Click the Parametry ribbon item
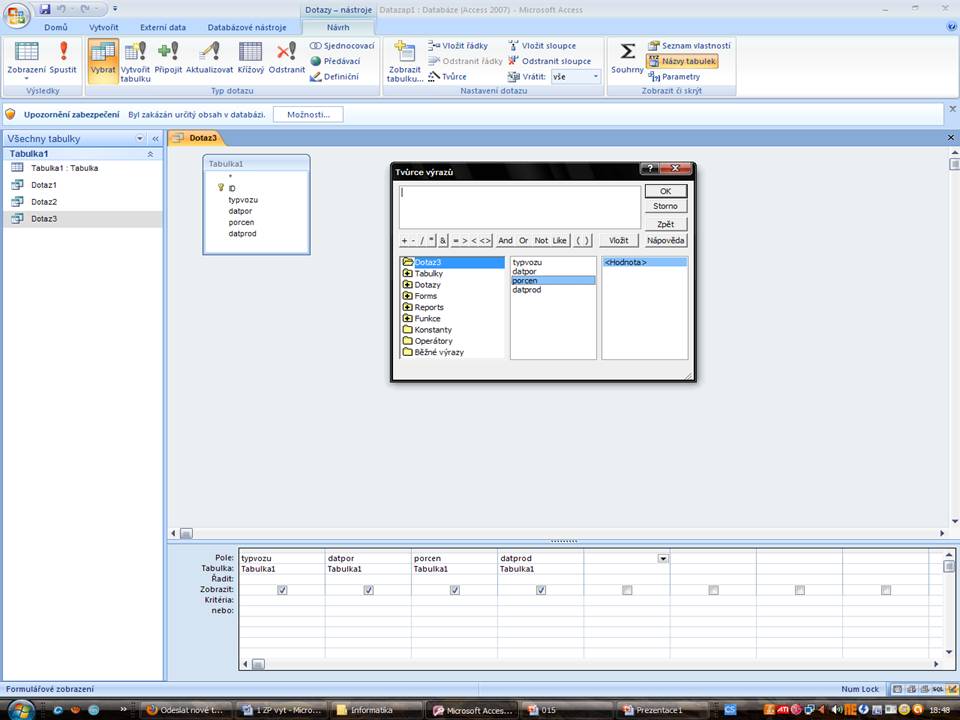960x720 pixels. [x=674, y=77]
